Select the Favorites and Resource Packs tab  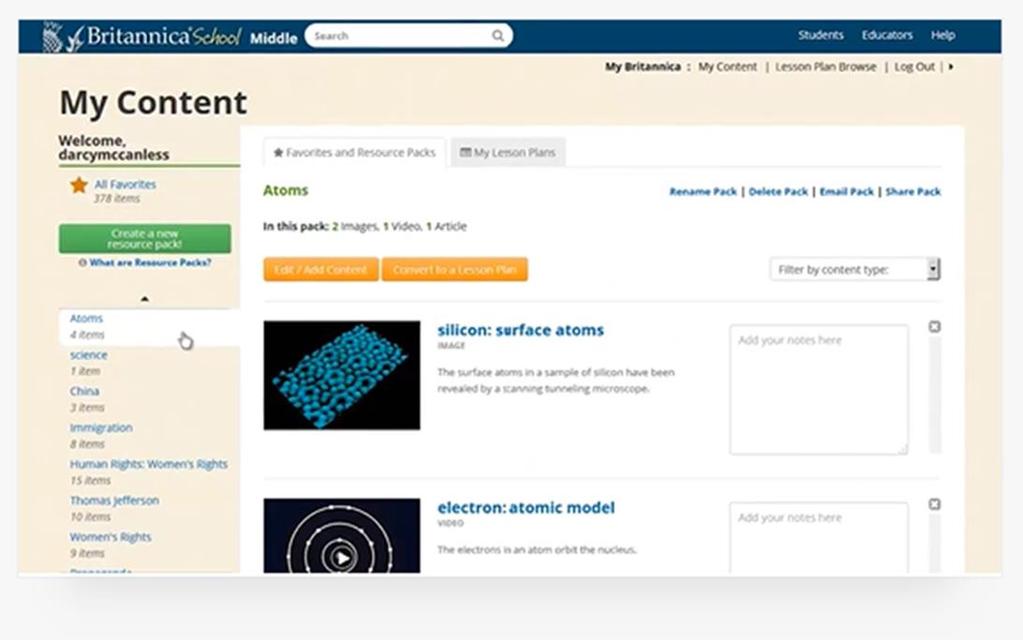pyautogui.click(x=354, y=153)
